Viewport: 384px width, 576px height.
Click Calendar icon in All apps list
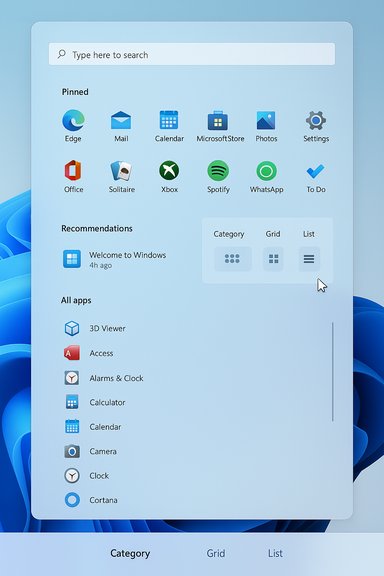[72, 426]
